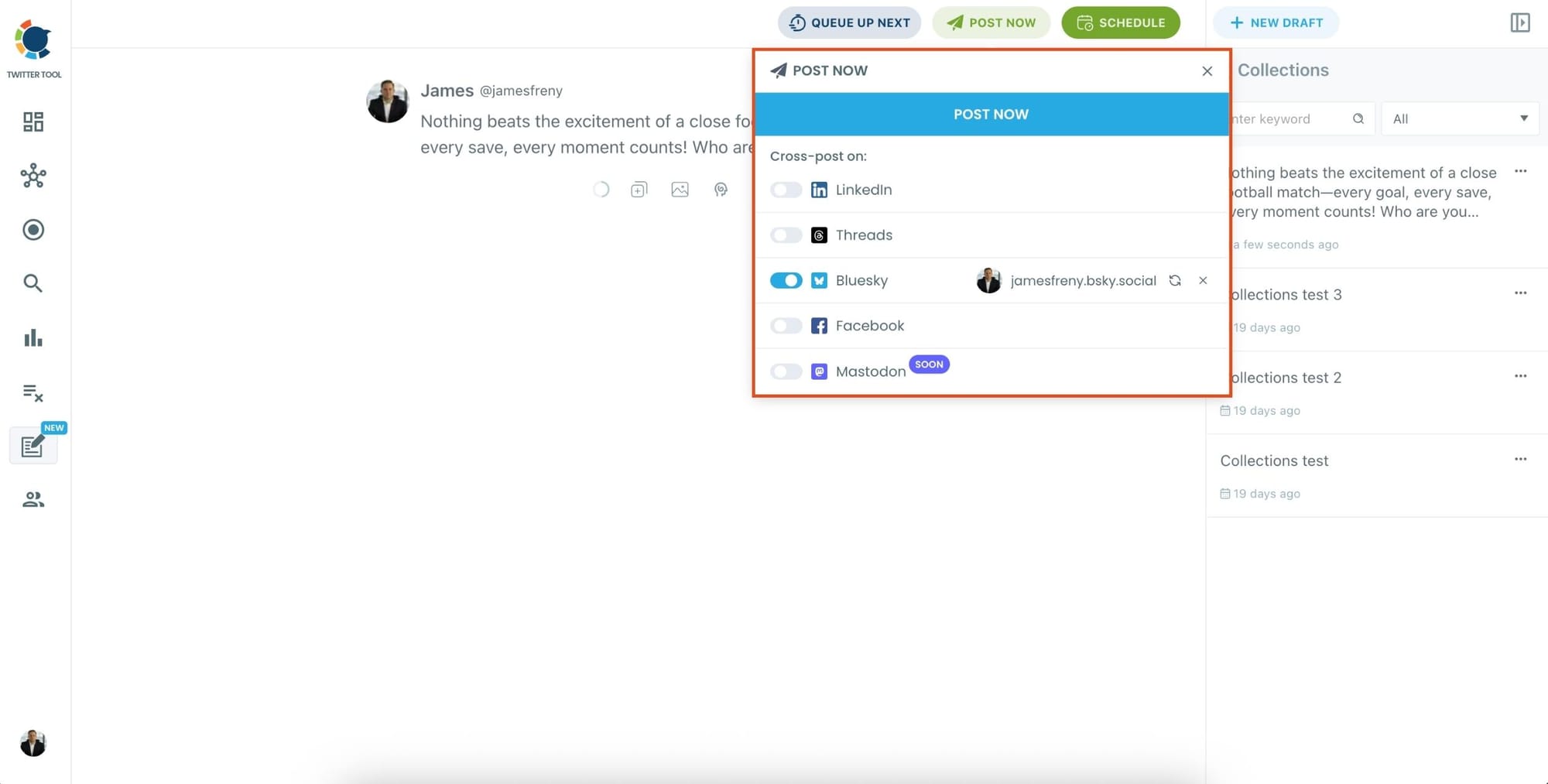1548x784 pixels.
Task: Click James profile picture in the draft
Action: pos(388,101)
